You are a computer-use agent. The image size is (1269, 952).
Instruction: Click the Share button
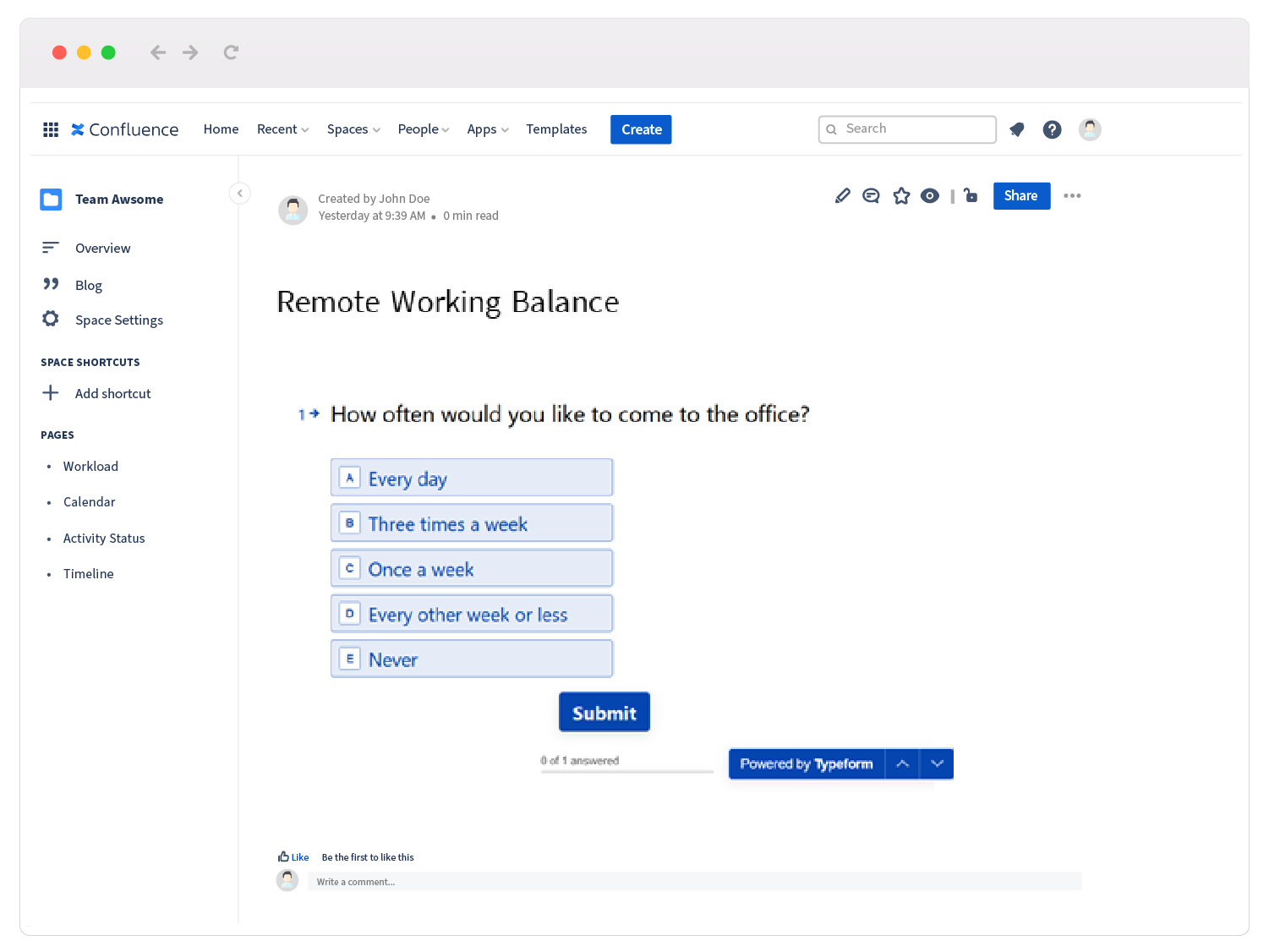point(1021,196)
